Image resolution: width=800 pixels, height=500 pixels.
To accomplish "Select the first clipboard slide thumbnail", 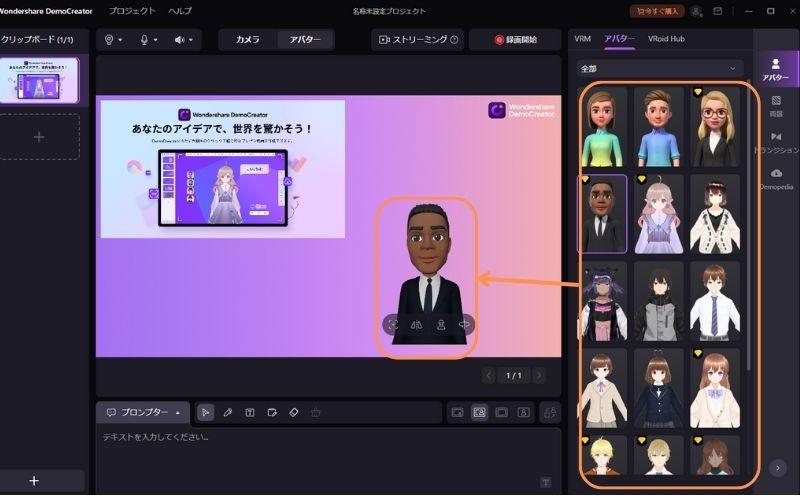I will (39, 80).
